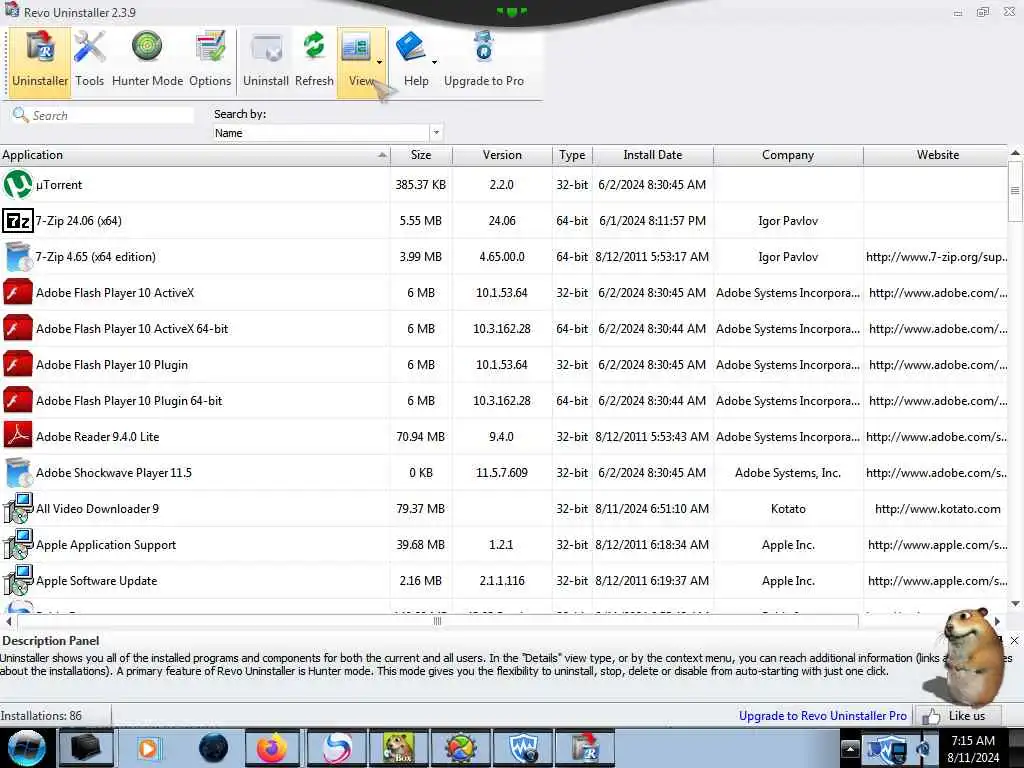
Task: Click the vertical scrollbar down arrow
Action: [x=1015, y=603]
